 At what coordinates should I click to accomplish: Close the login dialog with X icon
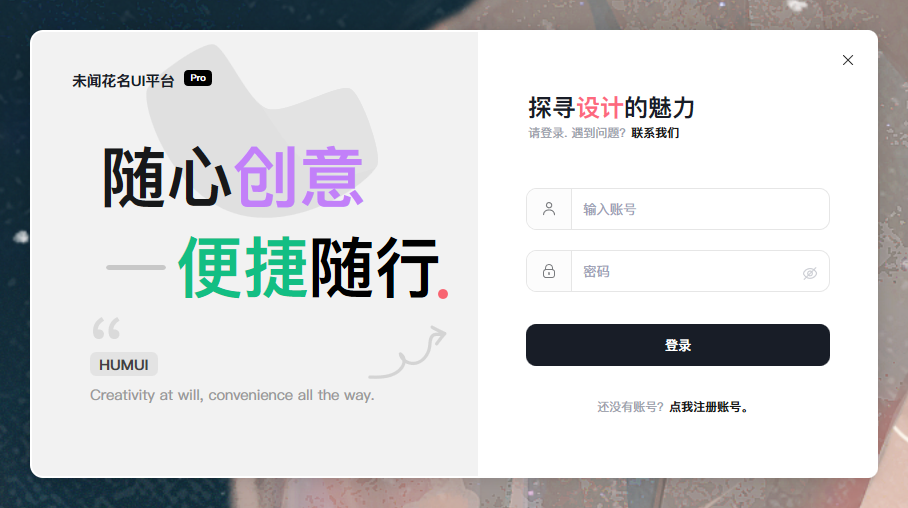[848, 60]
